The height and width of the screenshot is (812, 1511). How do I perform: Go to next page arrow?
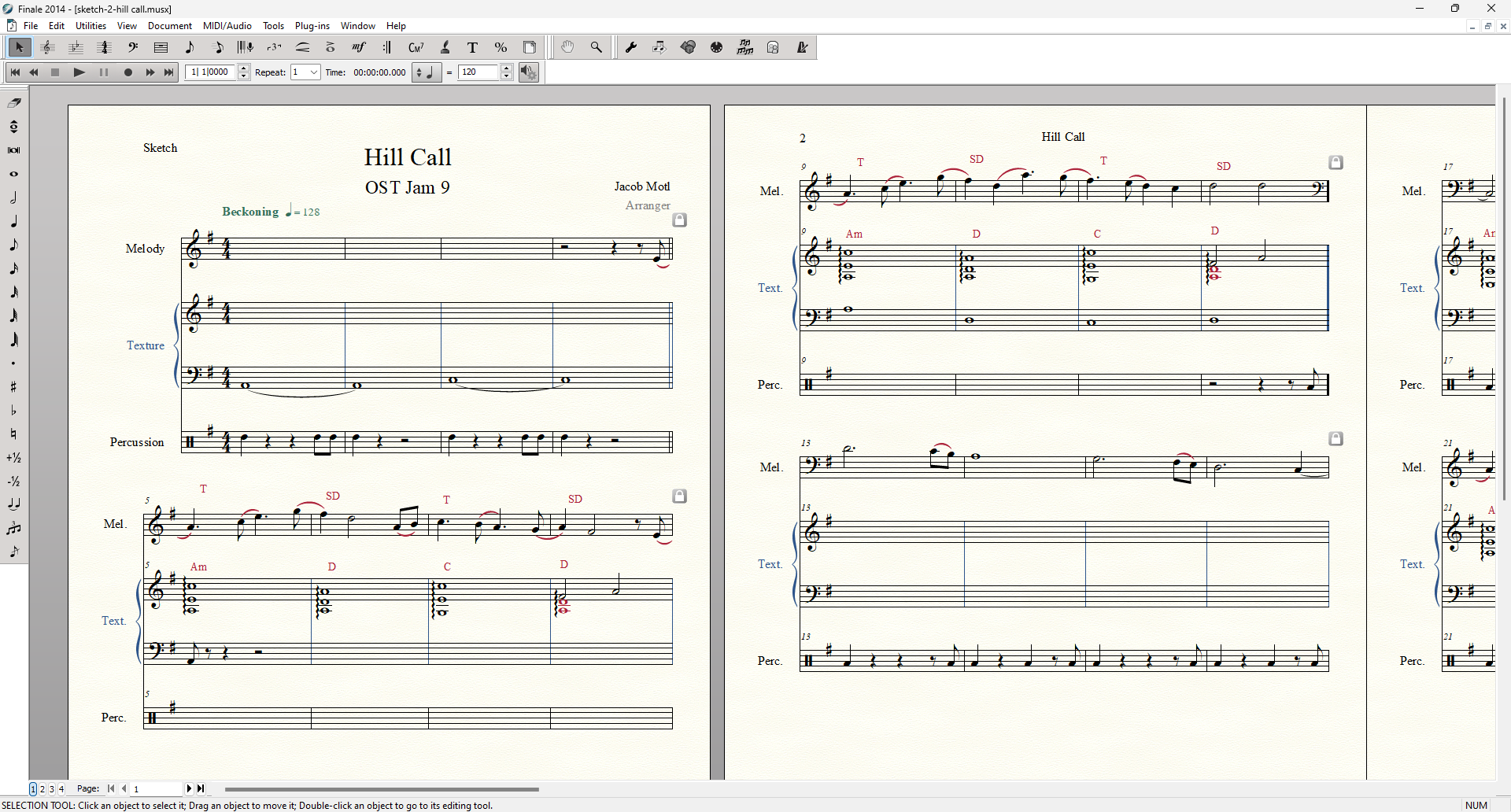tap(189, 788)
